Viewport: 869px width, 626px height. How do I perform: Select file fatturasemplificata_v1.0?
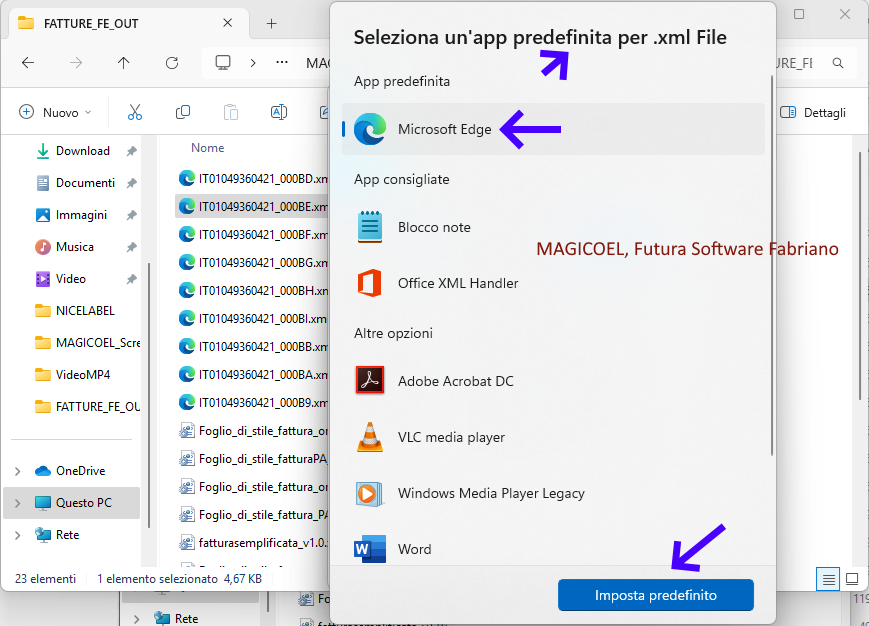point(252,542)
